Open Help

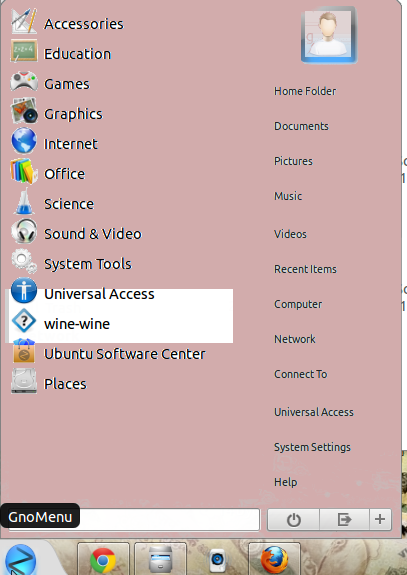(x=286, y=482)
